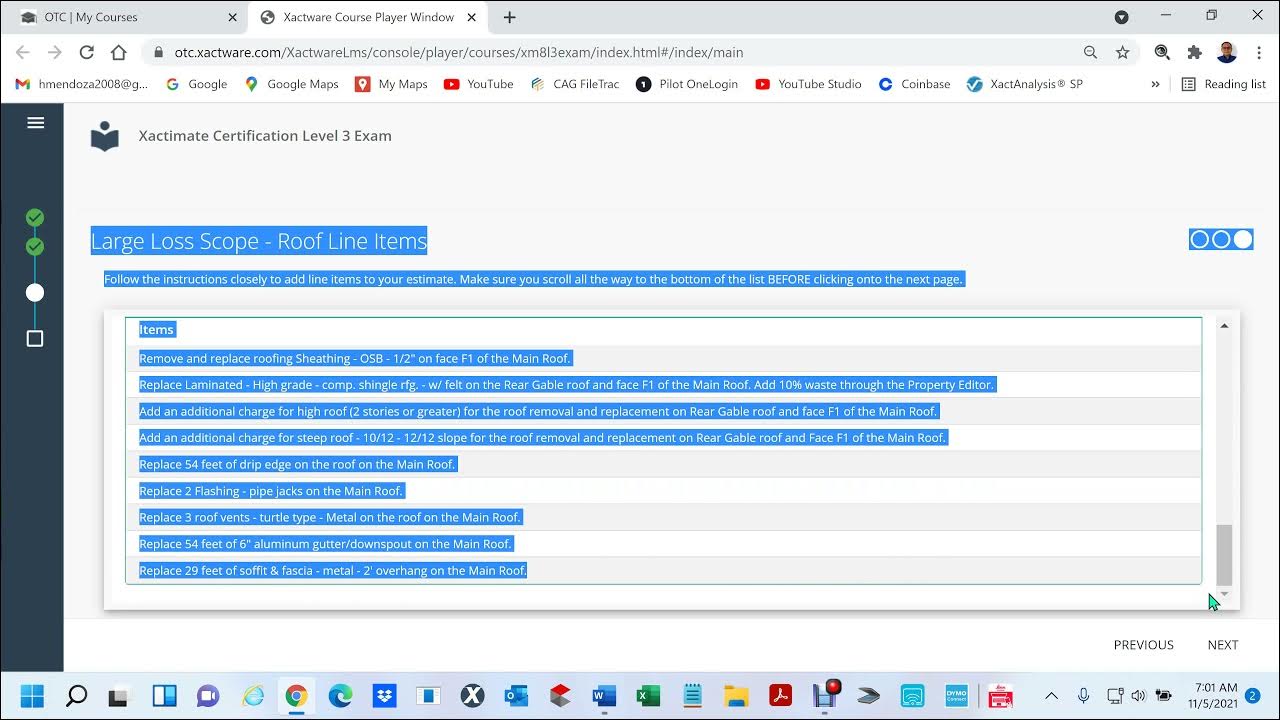Click the PREVIOUS button
Screen dimensions: 1280x720
[x=1144, y=645]
